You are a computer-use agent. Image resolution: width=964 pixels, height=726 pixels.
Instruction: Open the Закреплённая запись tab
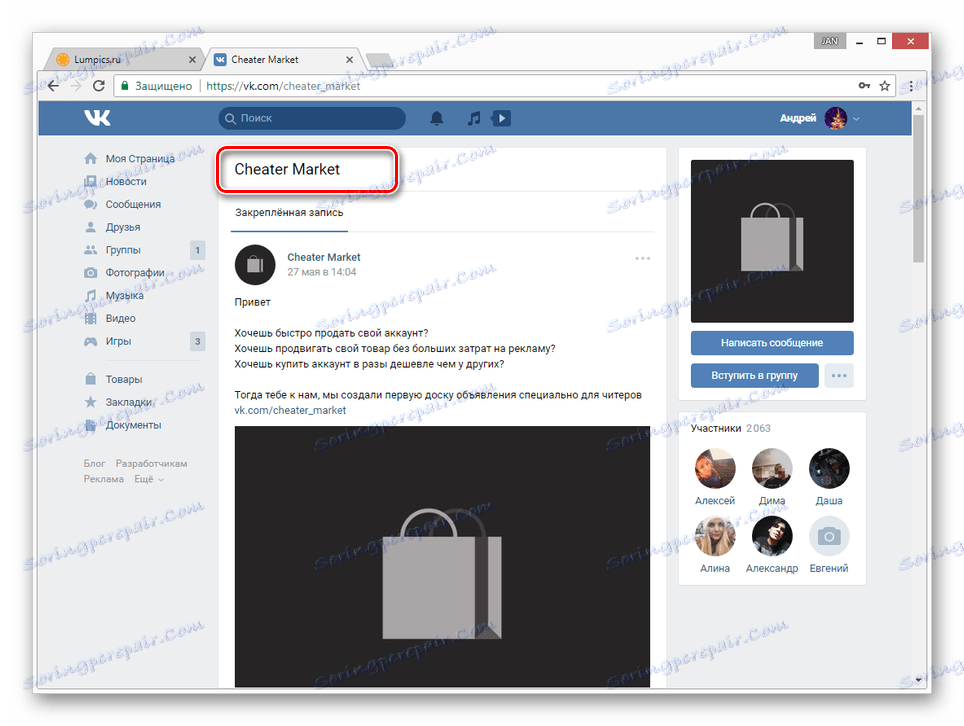(289, 213)
